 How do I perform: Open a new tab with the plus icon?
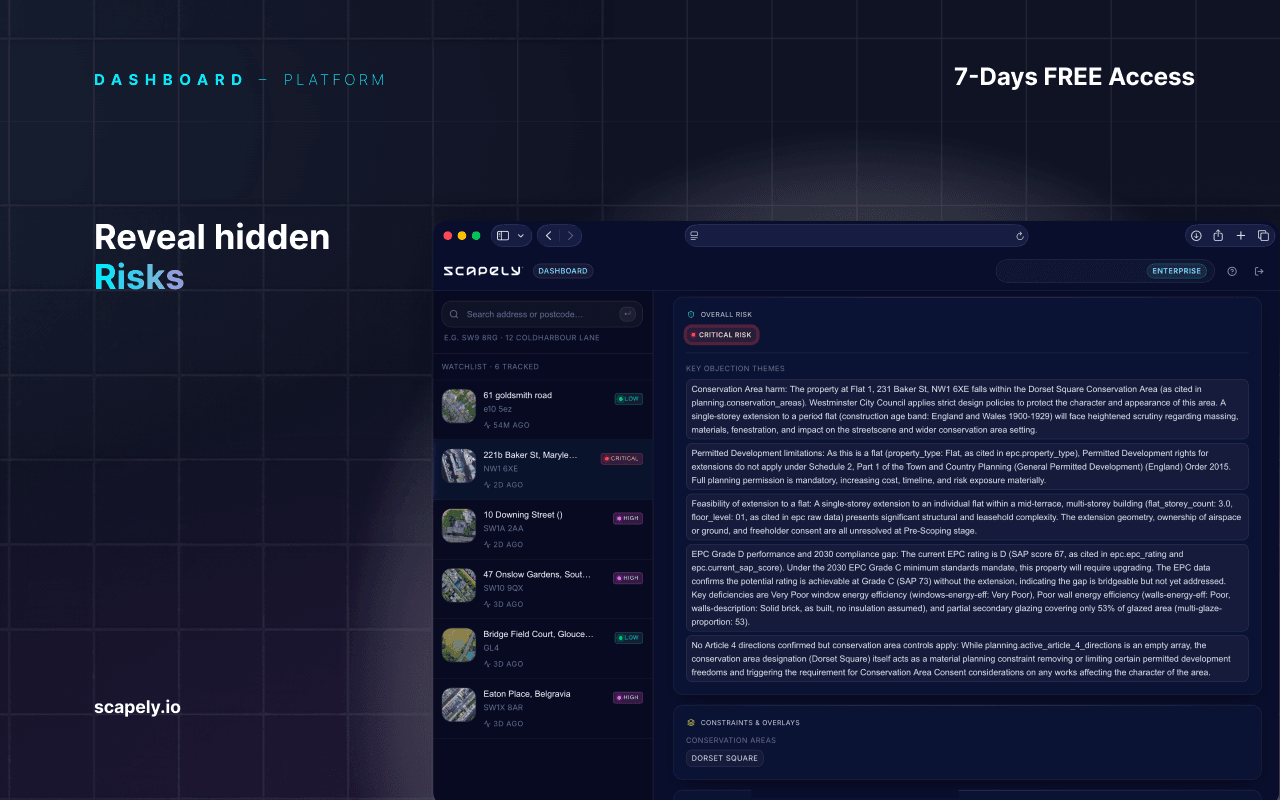click(x=1241, y=236)
